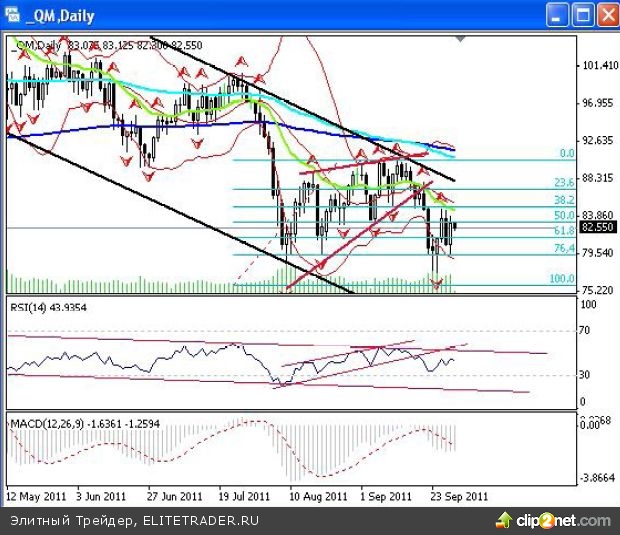620x535 pixels.
Task: Click the 12 May 2011 date marker
Action: (38, 496)
